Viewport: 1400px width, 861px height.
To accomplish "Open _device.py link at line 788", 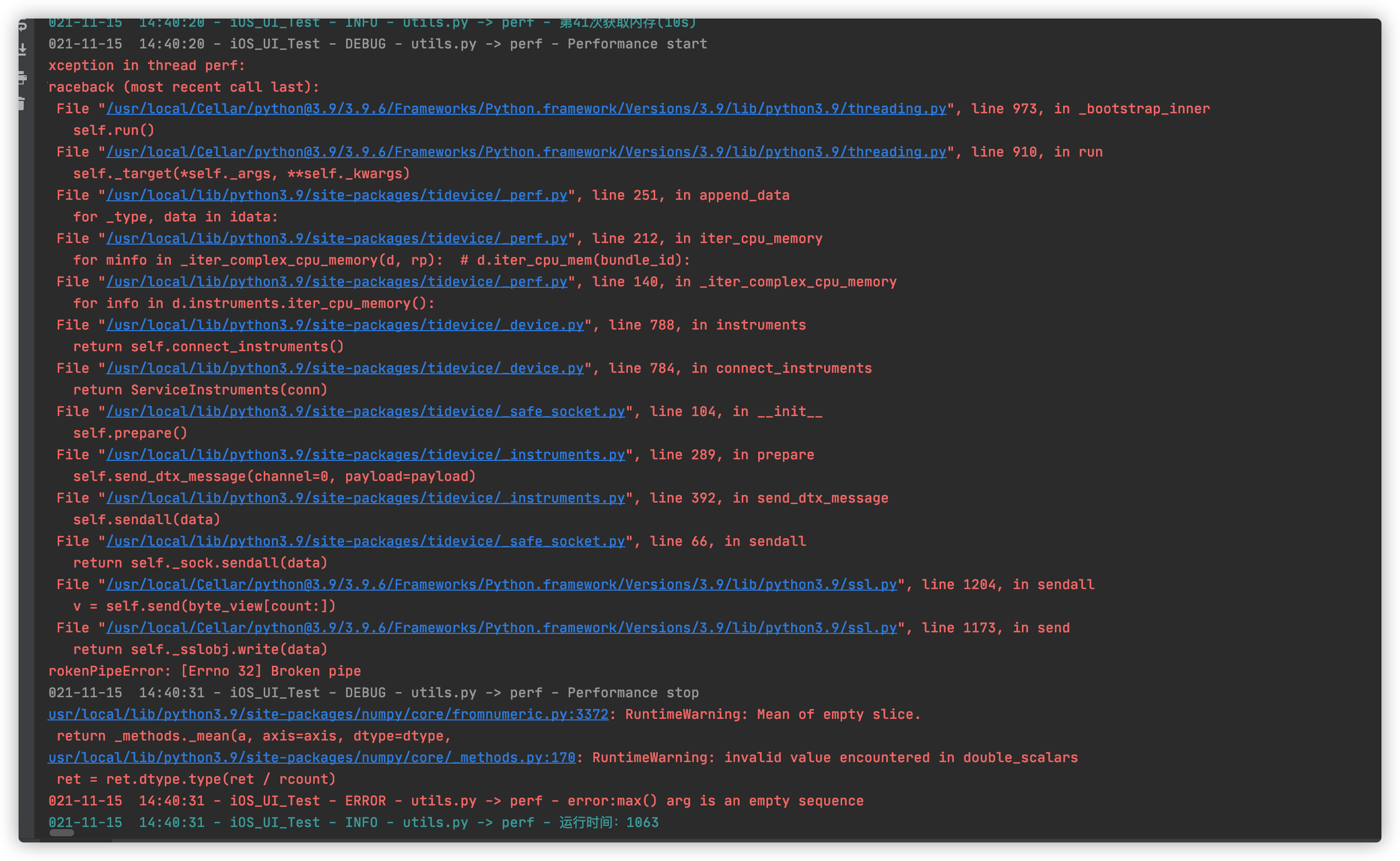I will tap(345, 325).
